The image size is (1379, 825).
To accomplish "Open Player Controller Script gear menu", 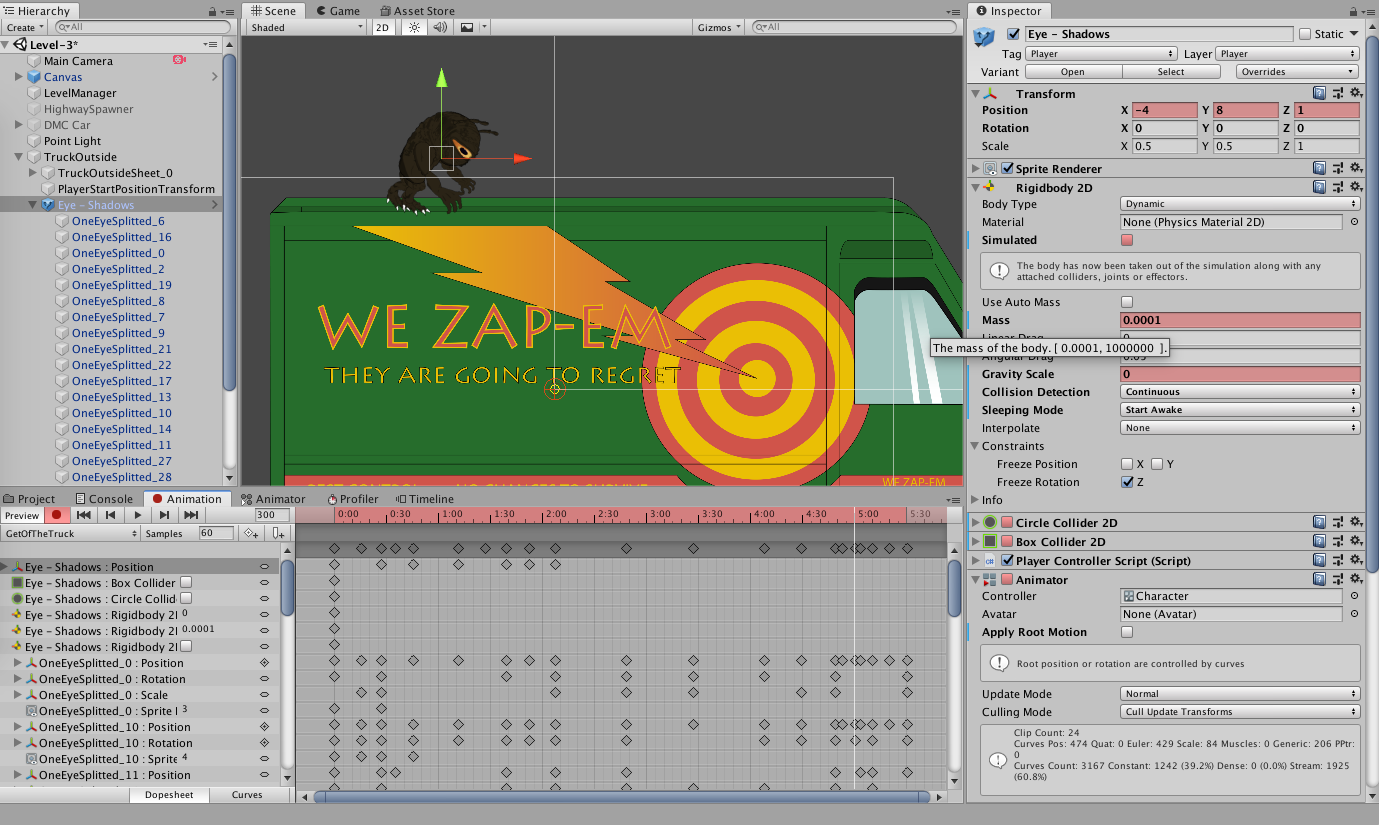I will 1355,561.
